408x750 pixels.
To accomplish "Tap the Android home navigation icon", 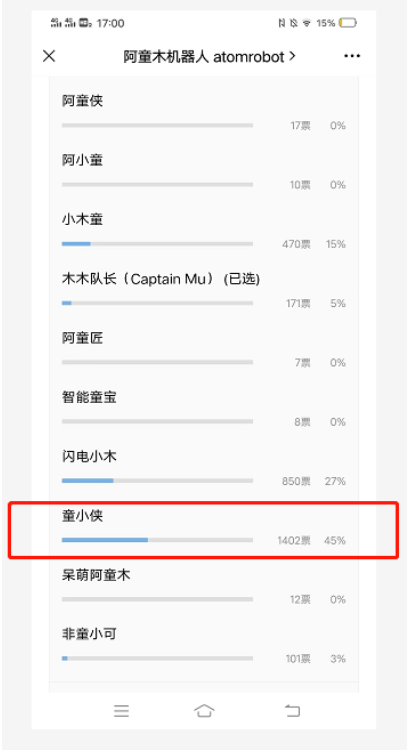I will [204, 710].
